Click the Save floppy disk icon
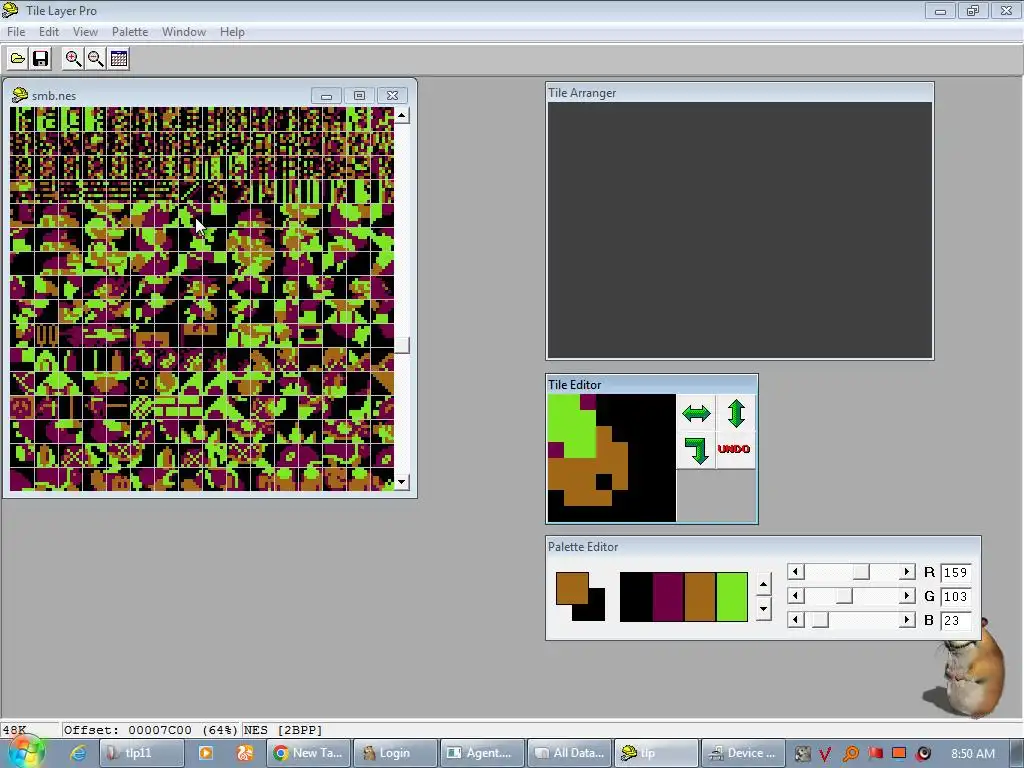The image size is (1024, 768). pos(40,59)
